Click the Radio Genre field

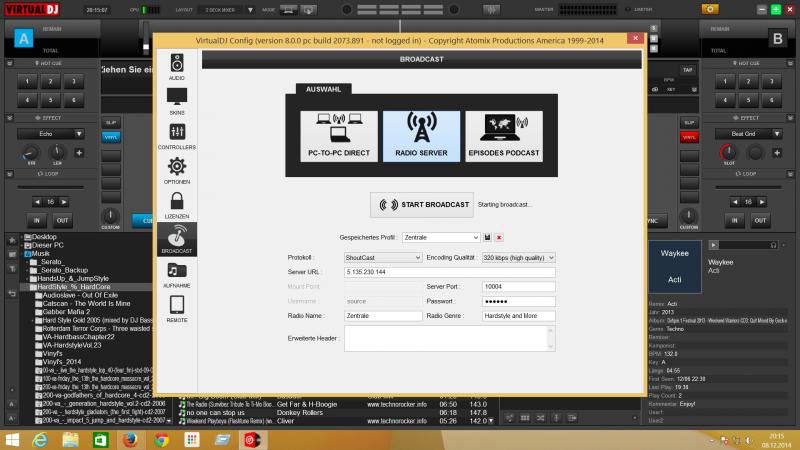(x=518, y=316)
